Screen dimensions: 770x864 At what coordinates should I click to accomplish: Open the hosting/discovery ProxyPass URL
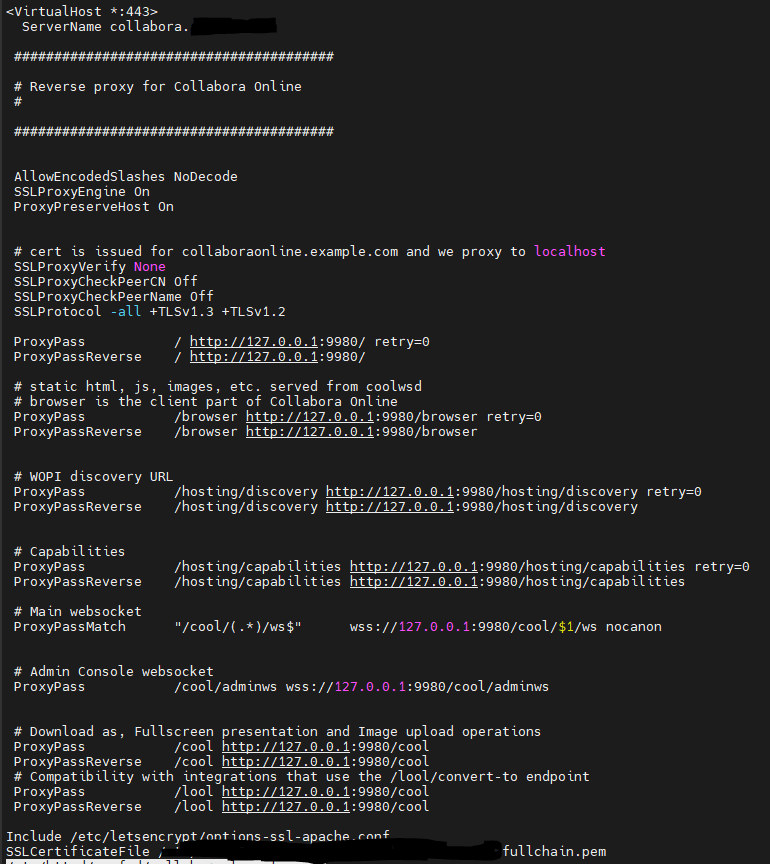click(390, 492)
